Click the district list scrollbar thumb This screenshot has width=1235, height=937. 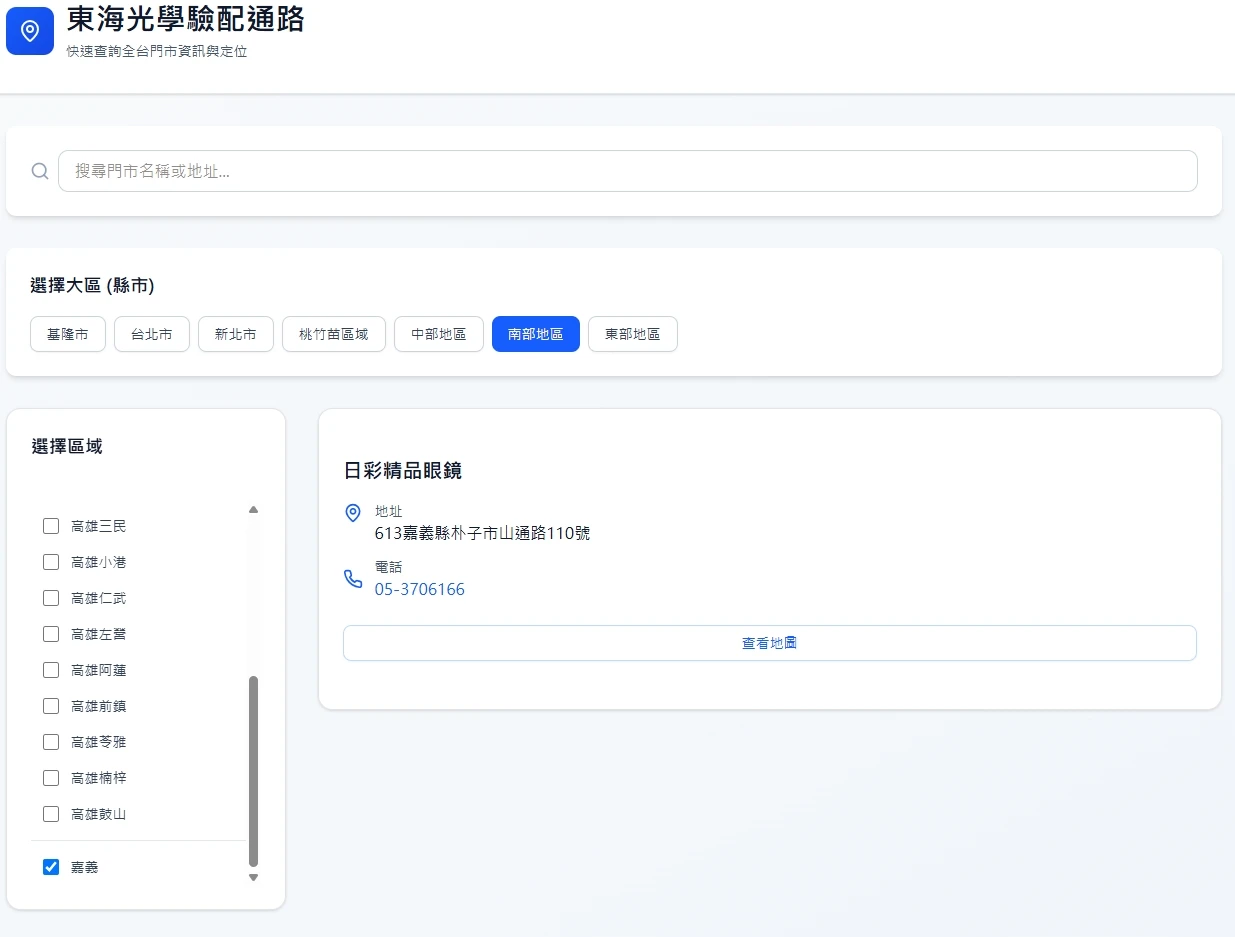(x=253, y=771)
